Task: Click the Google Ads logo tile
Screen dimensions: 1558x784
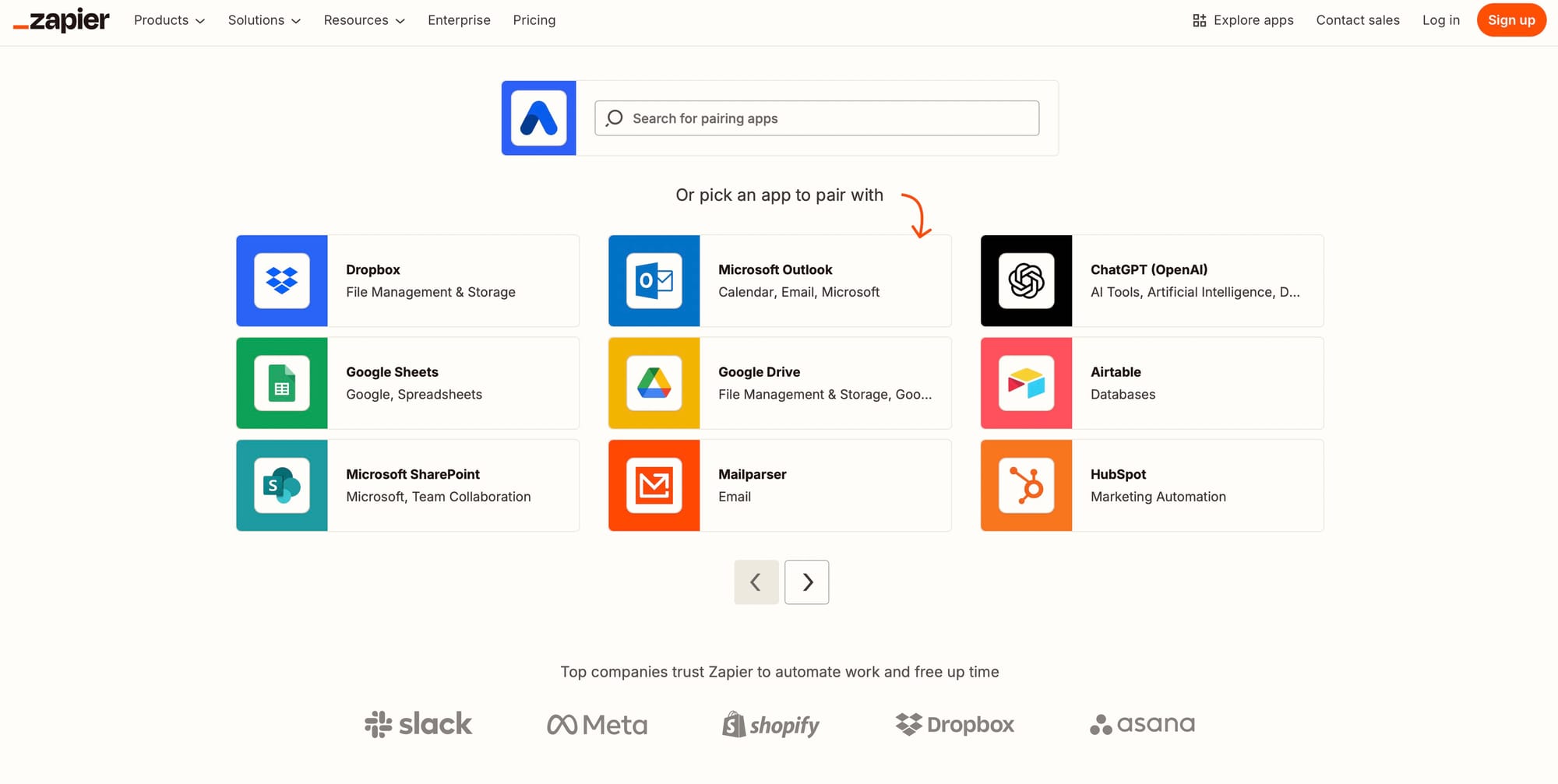Action: pyautogui.click(x=538, y=118)
